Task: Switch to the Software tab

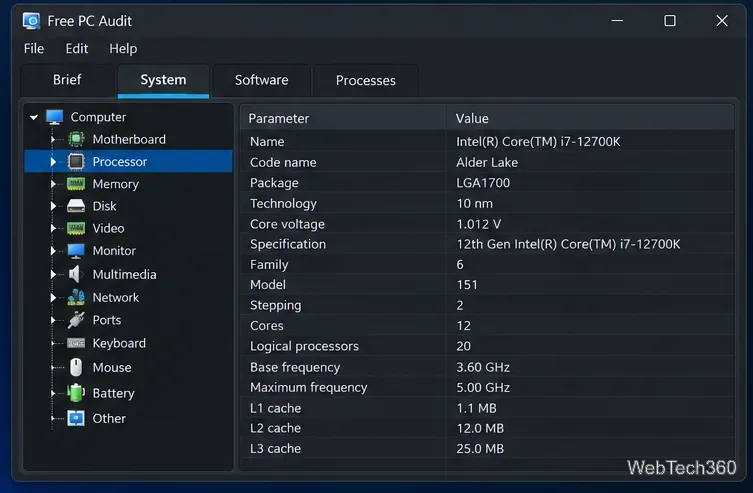Action: 262,80
